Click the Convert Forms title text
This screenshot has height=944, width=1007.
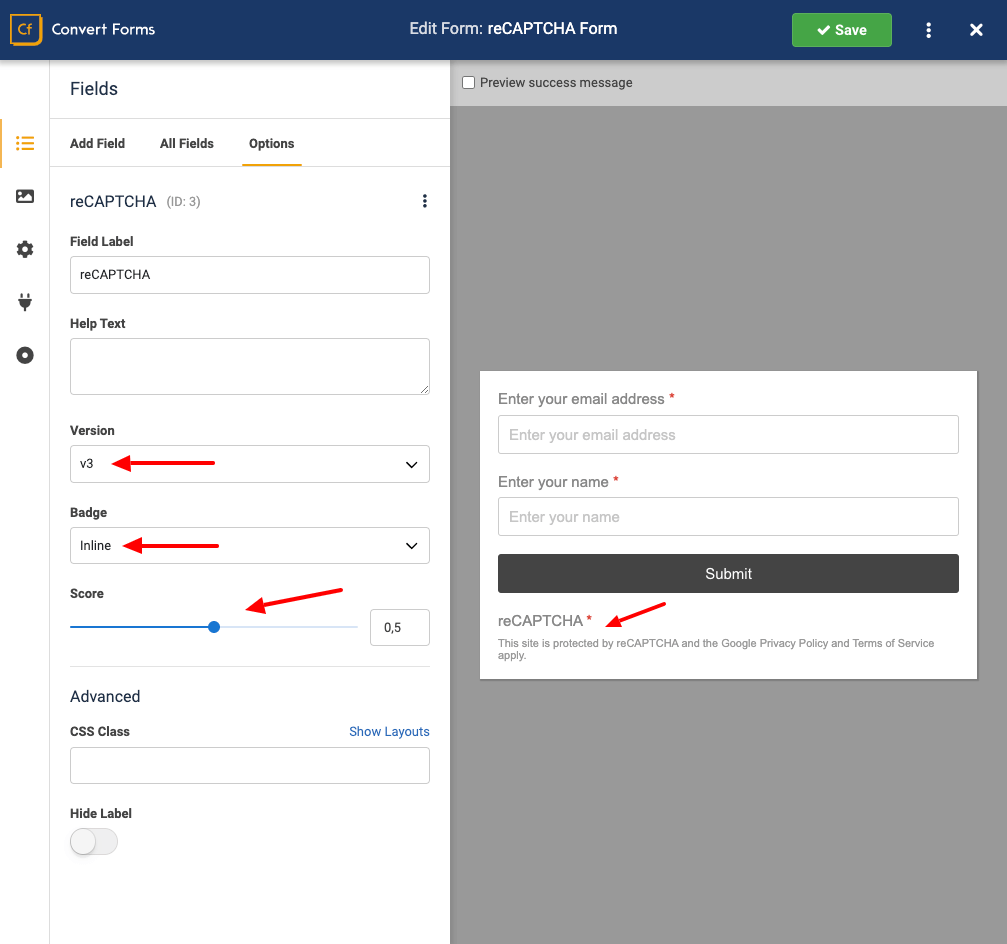tap(103, 30)
